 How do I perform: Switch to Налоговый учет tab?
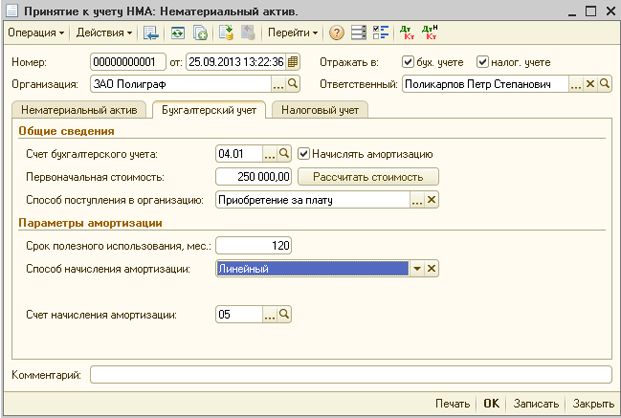320,110
